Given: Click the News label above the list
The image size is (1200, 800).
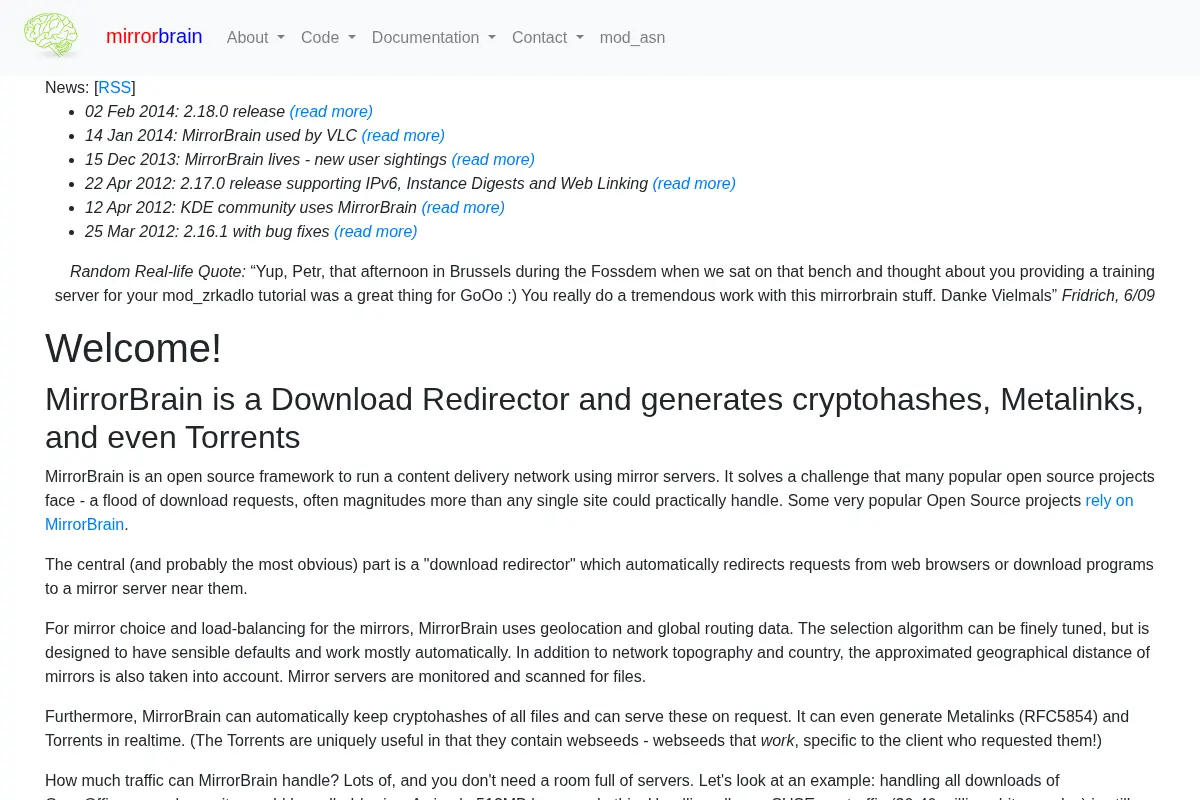Looking at the screenshot, I should pyautogui.click(x=67, y=87).
